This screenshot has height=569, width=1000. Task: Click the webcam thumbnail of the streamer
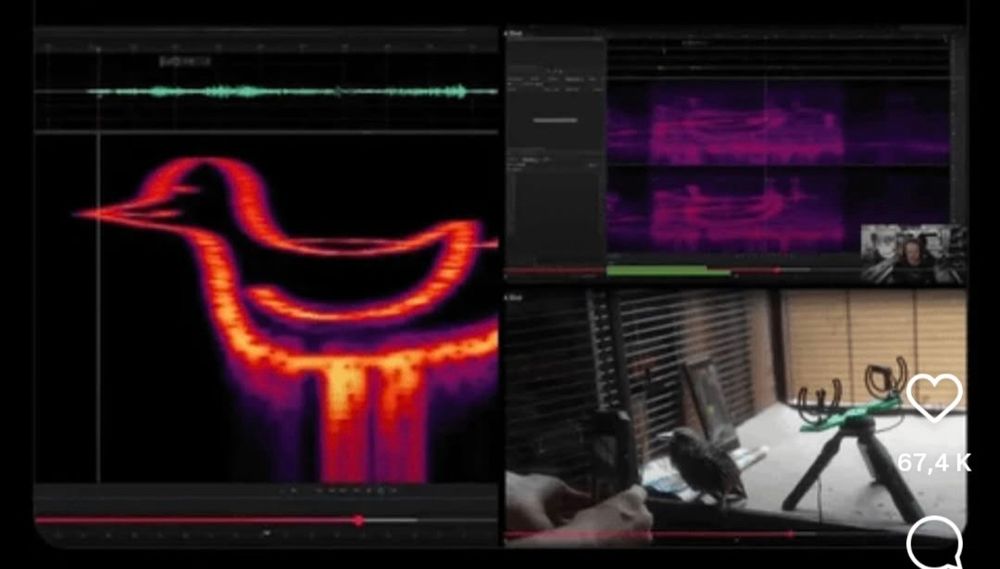pos(913,254)
